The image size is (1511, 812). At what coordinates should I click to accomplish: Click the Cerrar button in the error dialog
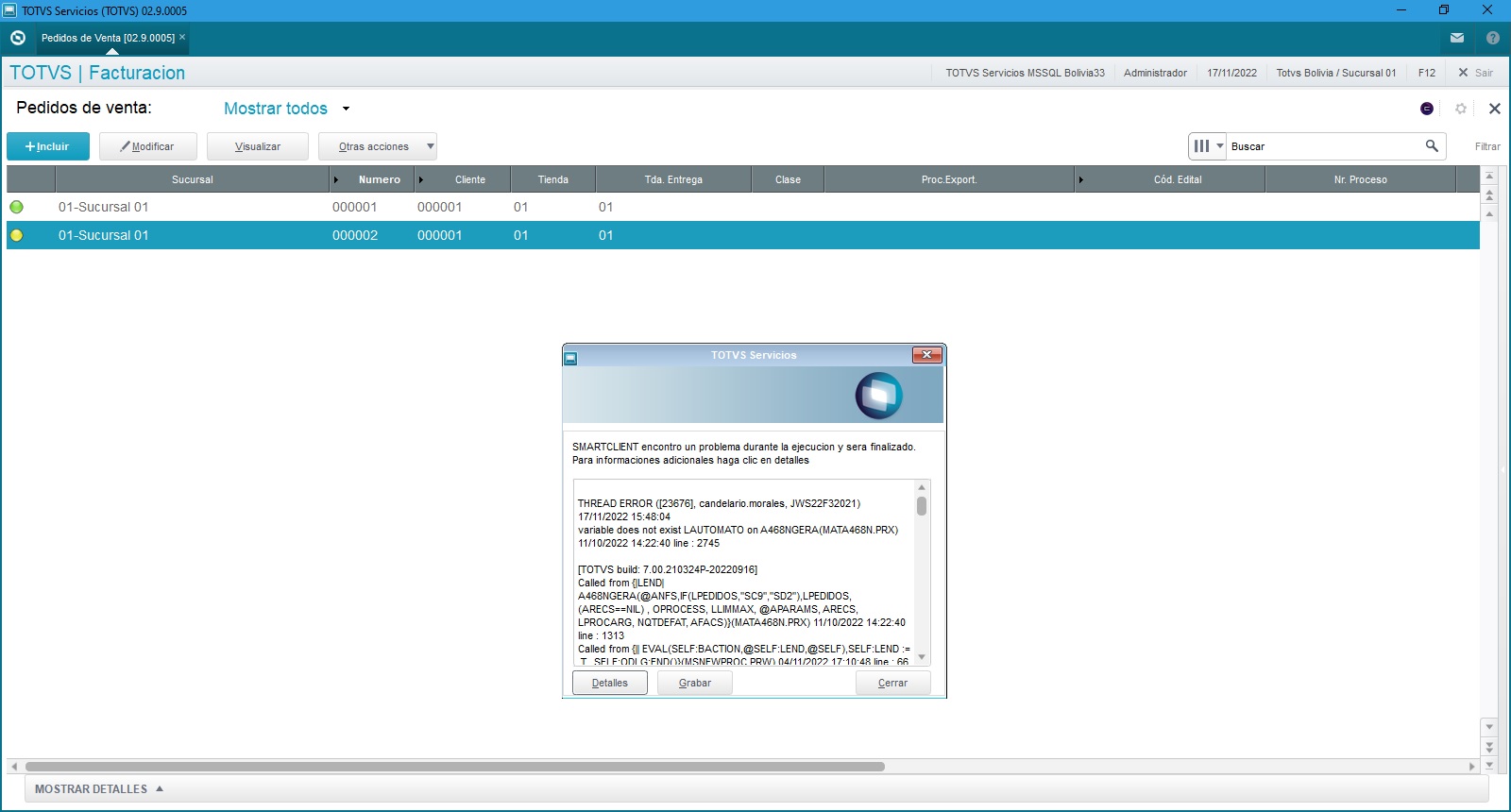(x=893, y=683)
